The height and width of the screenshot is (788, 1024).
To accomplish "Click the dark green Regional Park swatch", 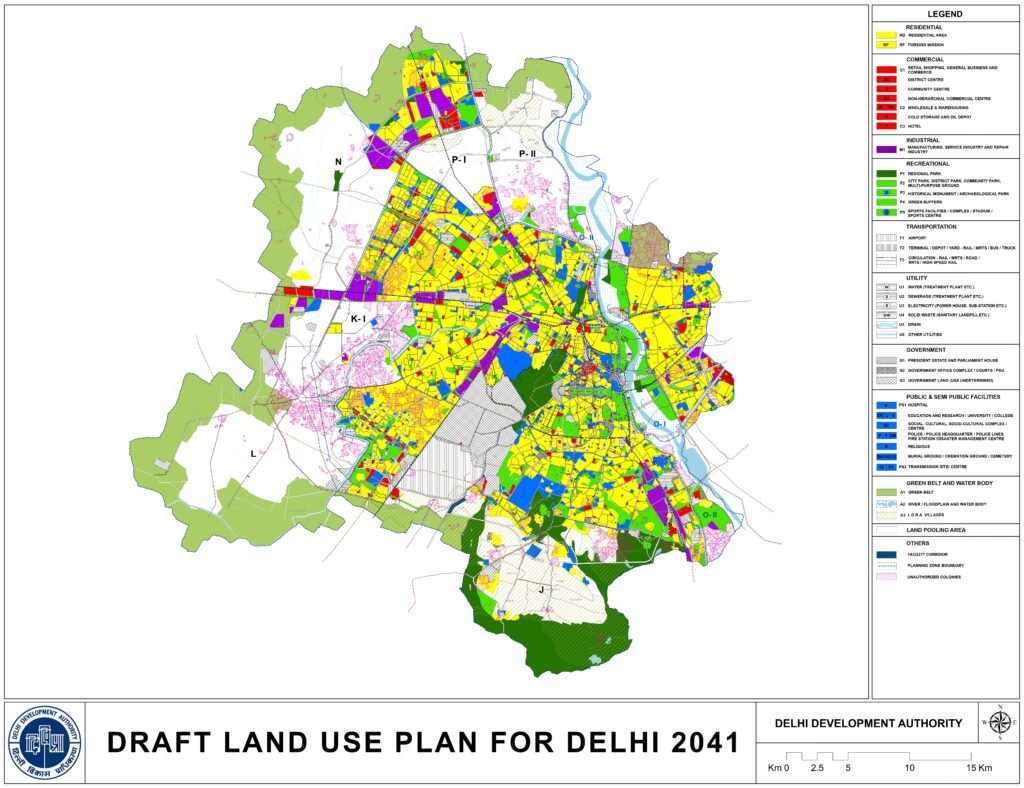I will [x=886, y=174].
